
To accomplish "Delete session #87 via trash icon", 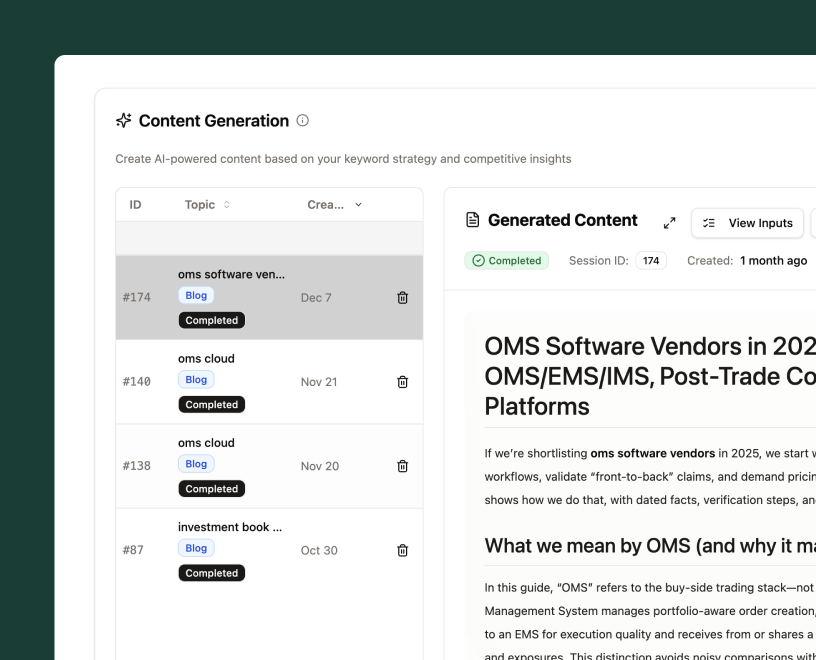I will tap(402, 550).
